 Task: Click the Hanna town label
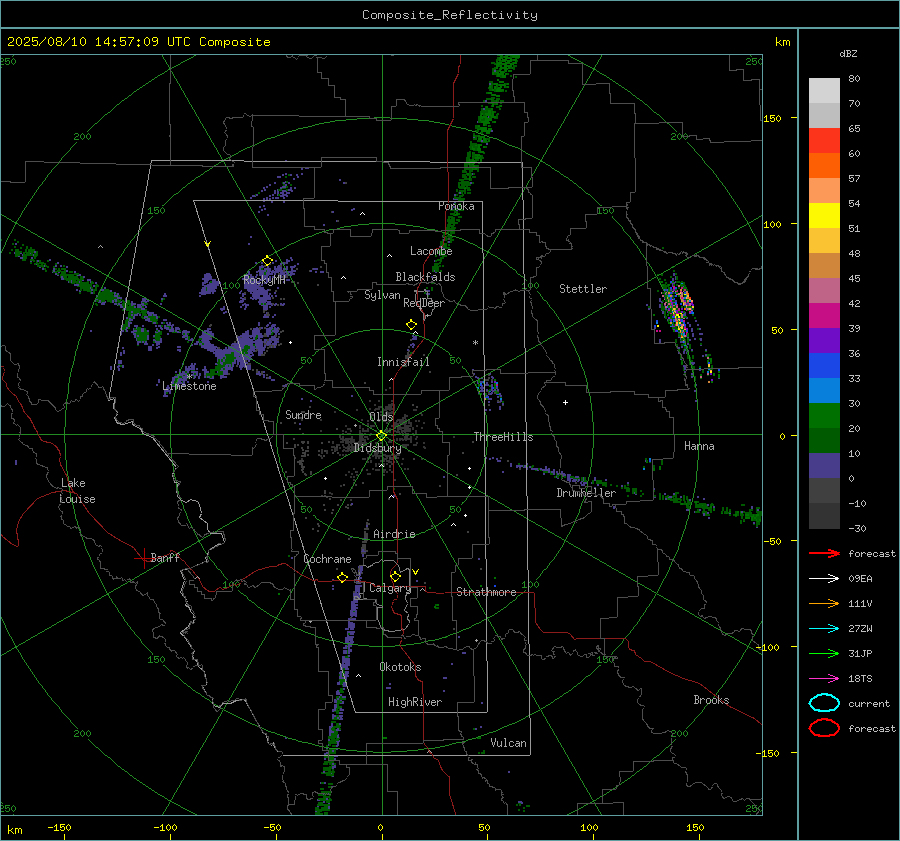[x=699, y=446]
